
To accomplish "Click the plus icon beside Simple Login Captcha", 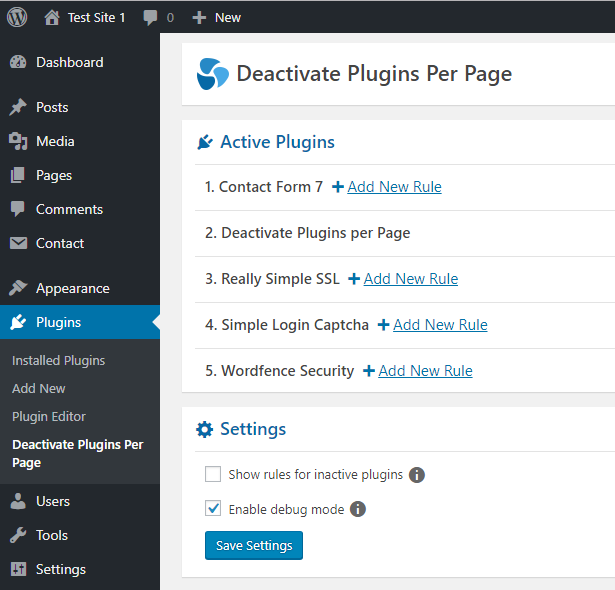I will [383, 325].
